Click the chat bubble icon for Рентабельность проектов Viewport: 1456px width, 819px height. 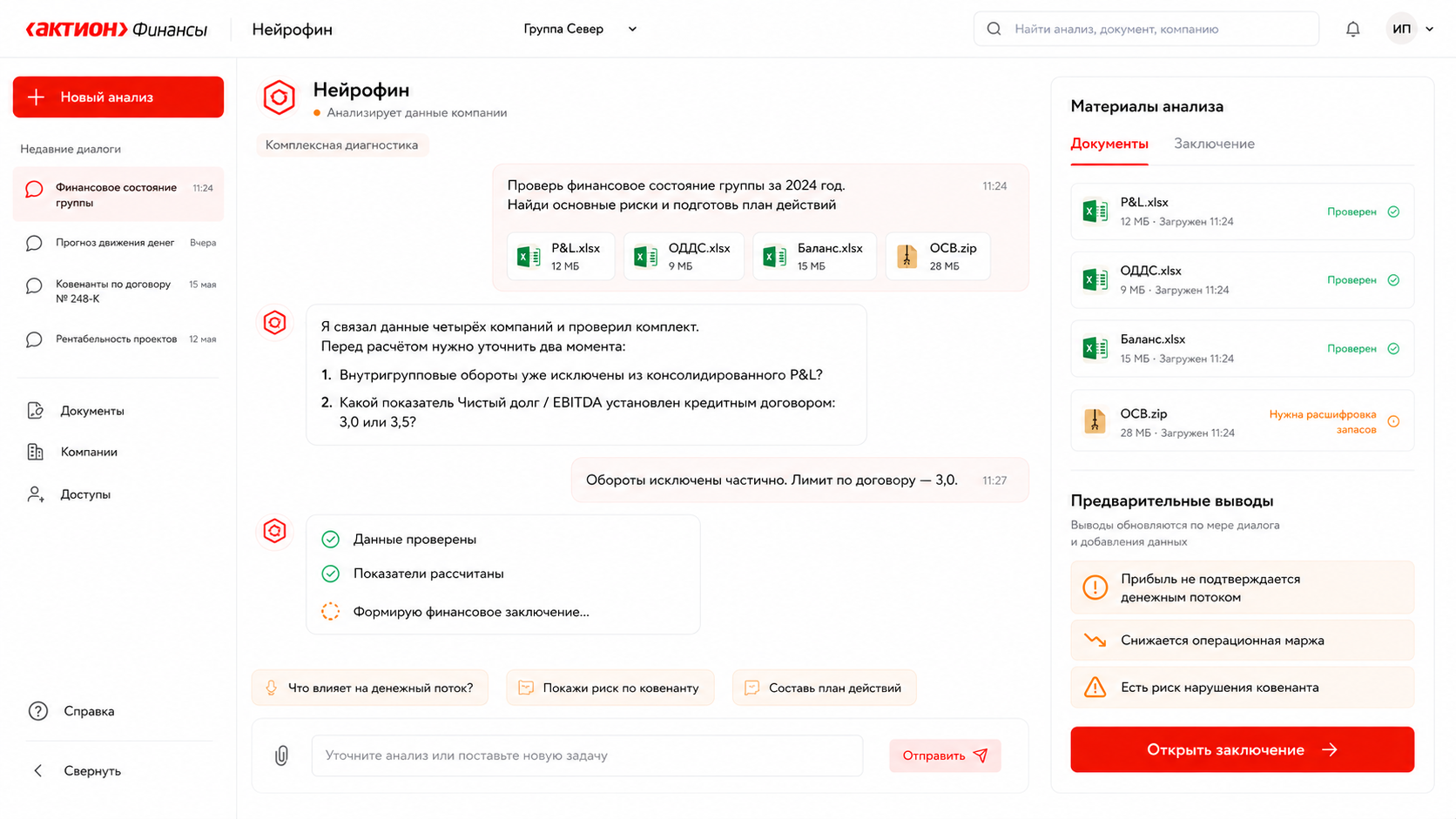pyautogui.click(x=34, y=339)
